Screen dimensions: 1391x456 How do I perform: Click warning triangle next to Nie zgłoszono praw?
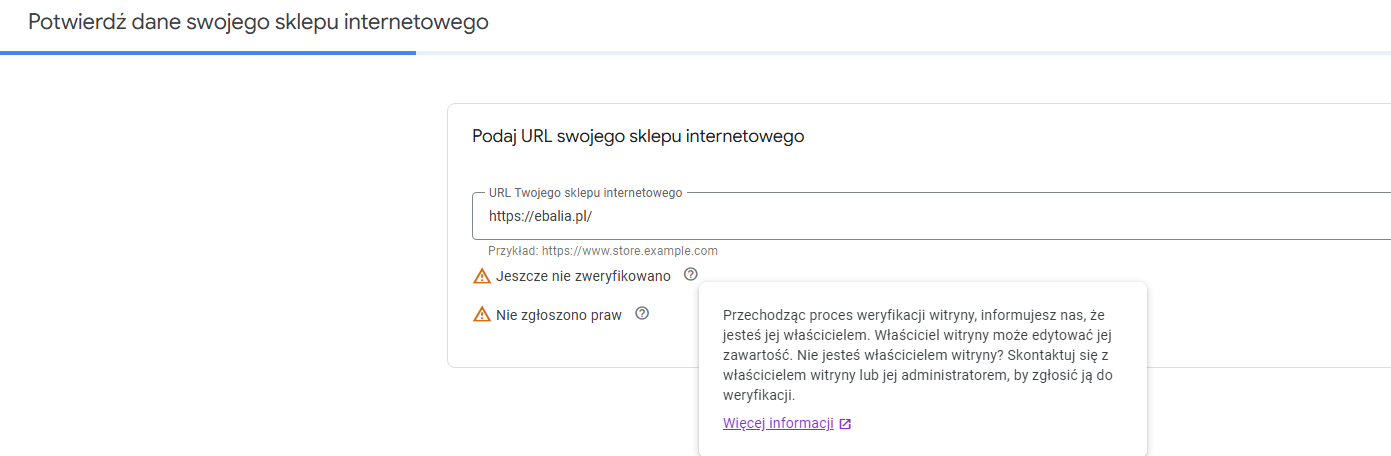pyautogui.click(x=482, y=315)
